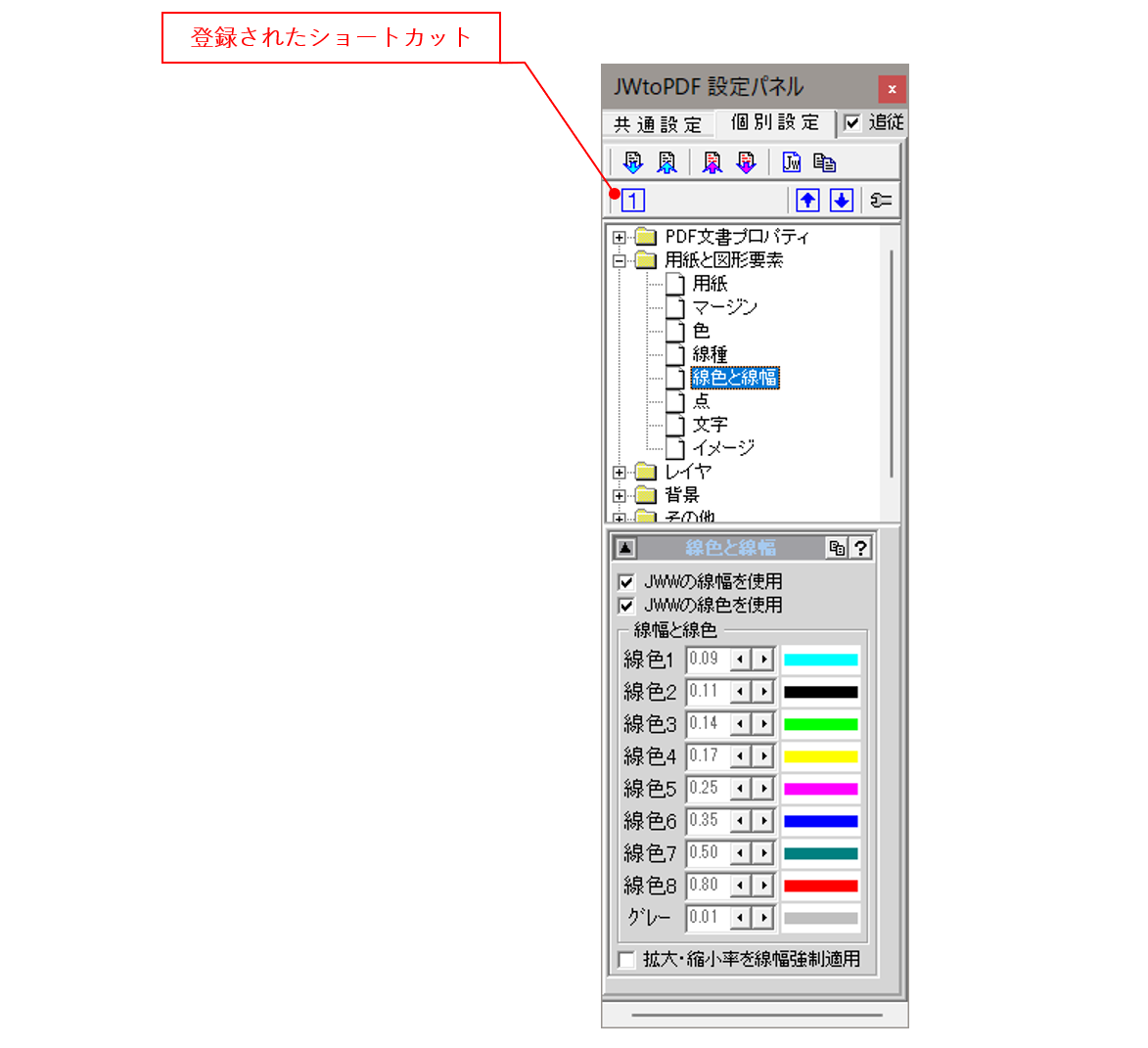Image resolution: width=1148 pixels, height=1048 pixels.
Task: Click the Jw document icon on the toolbar
Action: click(792, 160)
